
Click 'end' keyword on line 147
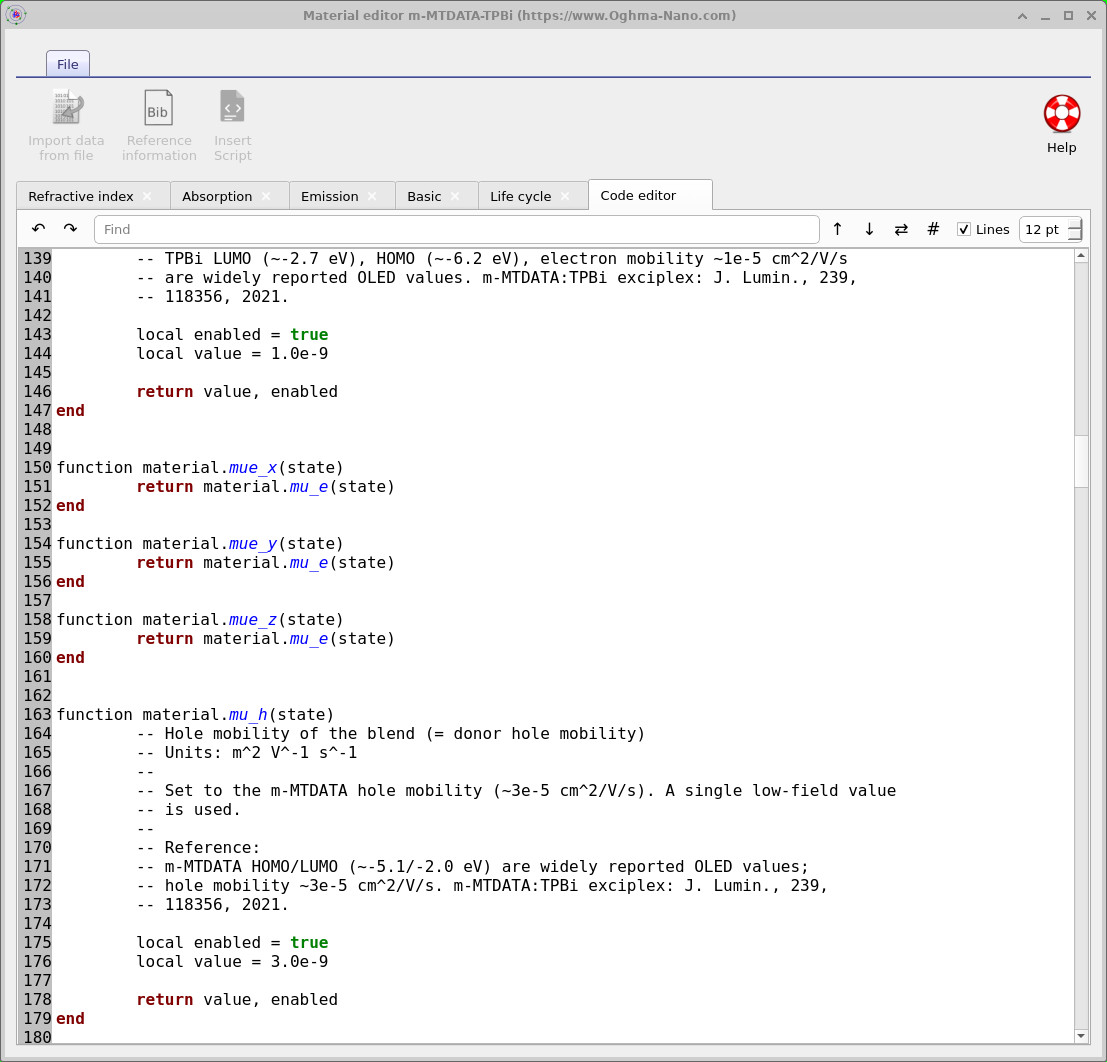pos(71,410)
